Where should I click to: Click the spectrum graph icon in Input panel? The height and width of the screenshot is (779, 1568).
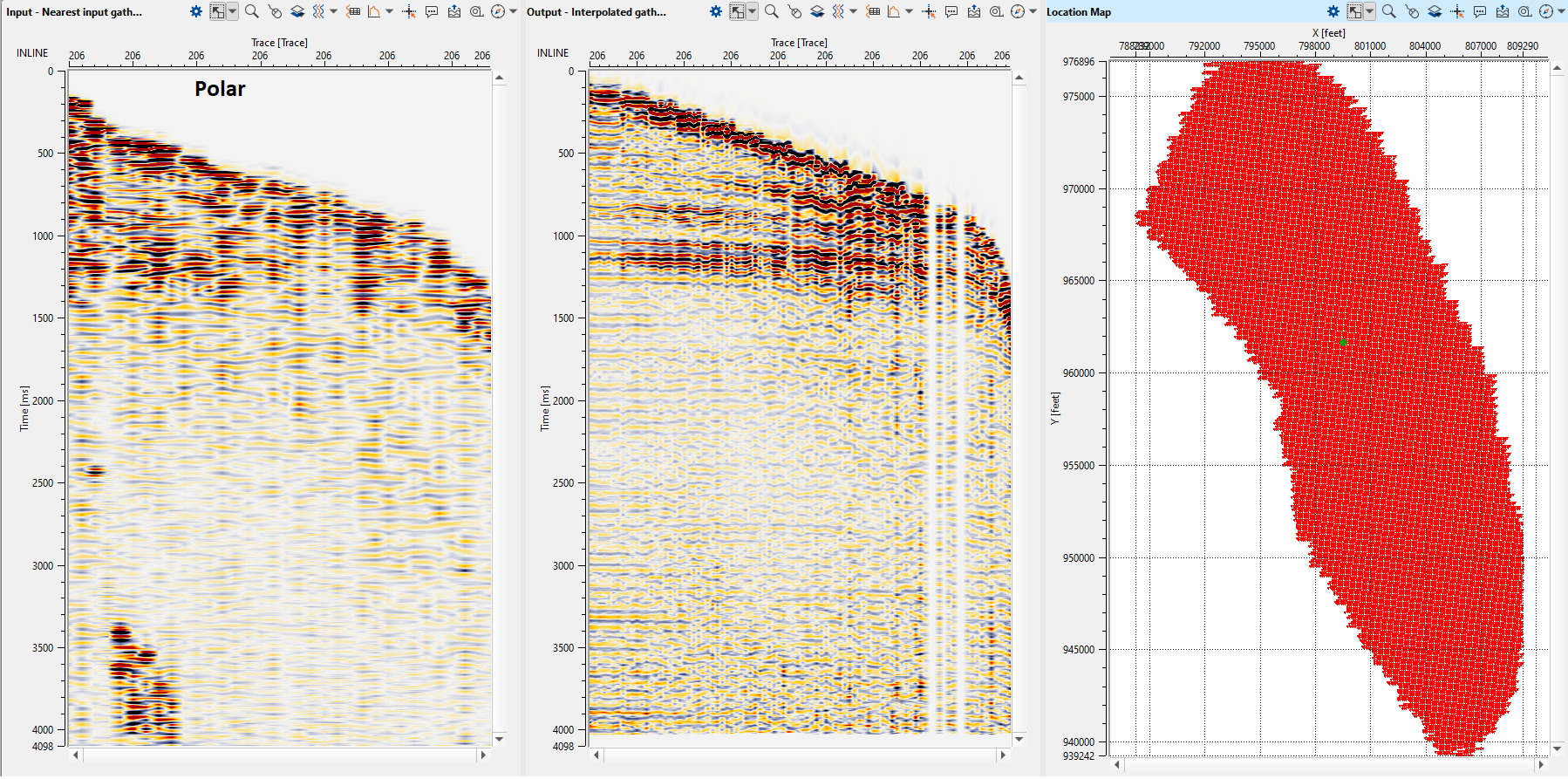[373, 11]
